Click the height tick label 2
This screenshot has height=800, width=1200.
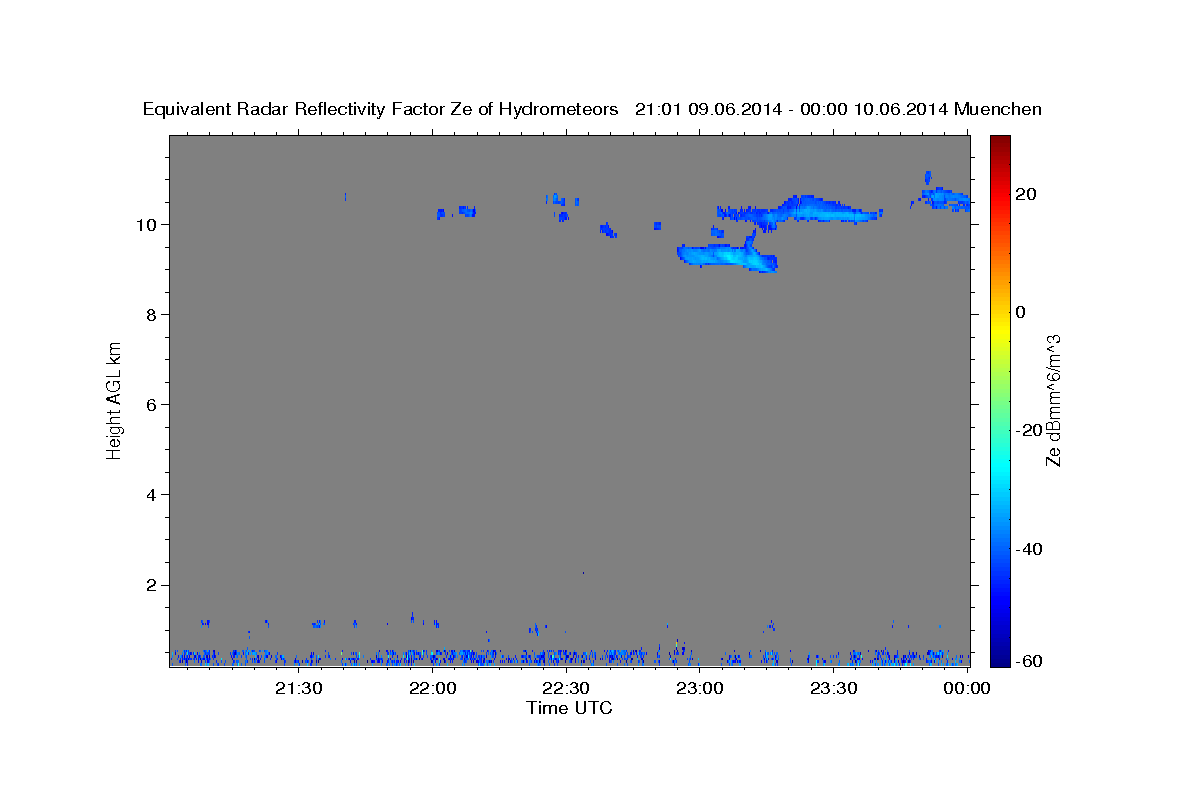[x=152, y=585]
